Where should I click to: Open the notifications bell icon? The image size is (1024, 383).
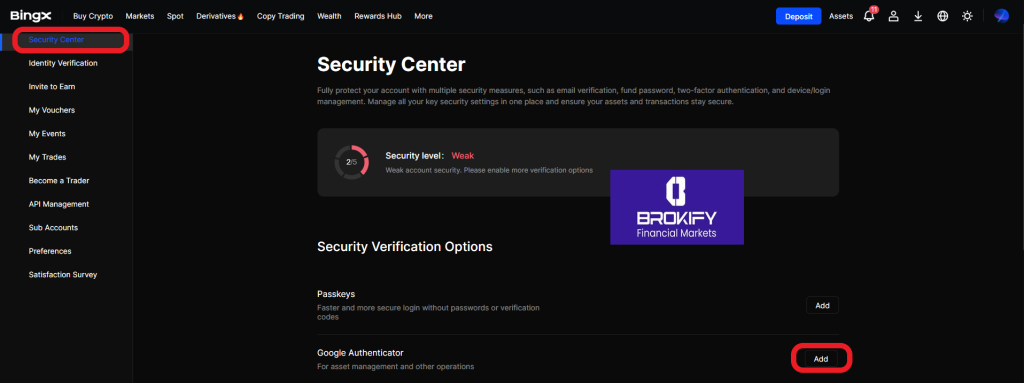[x=869, y=16]
